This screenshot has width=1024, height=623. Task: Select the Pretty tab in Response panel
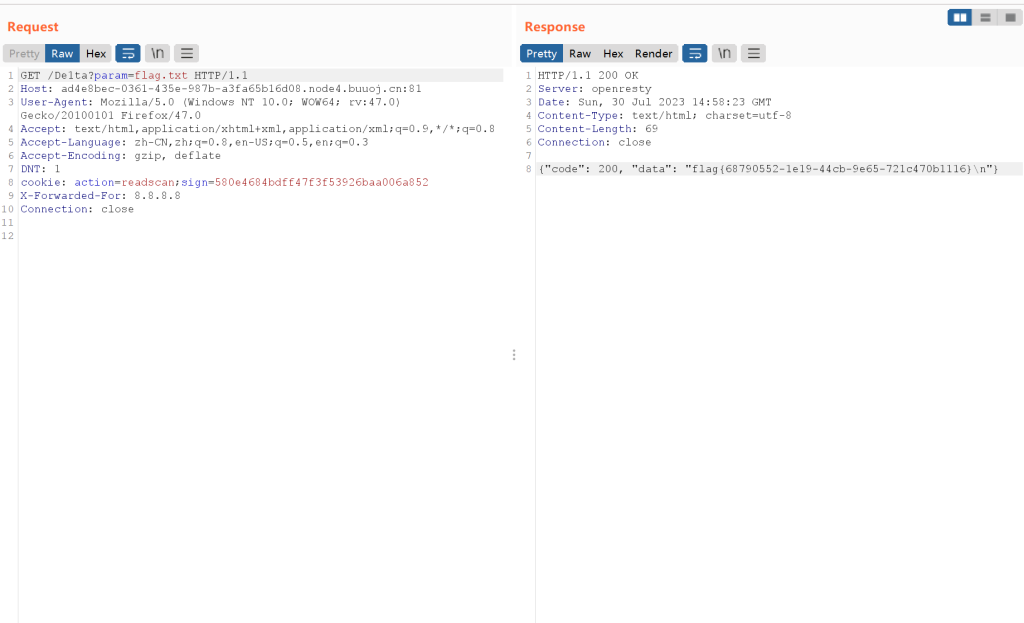point(541,54)
